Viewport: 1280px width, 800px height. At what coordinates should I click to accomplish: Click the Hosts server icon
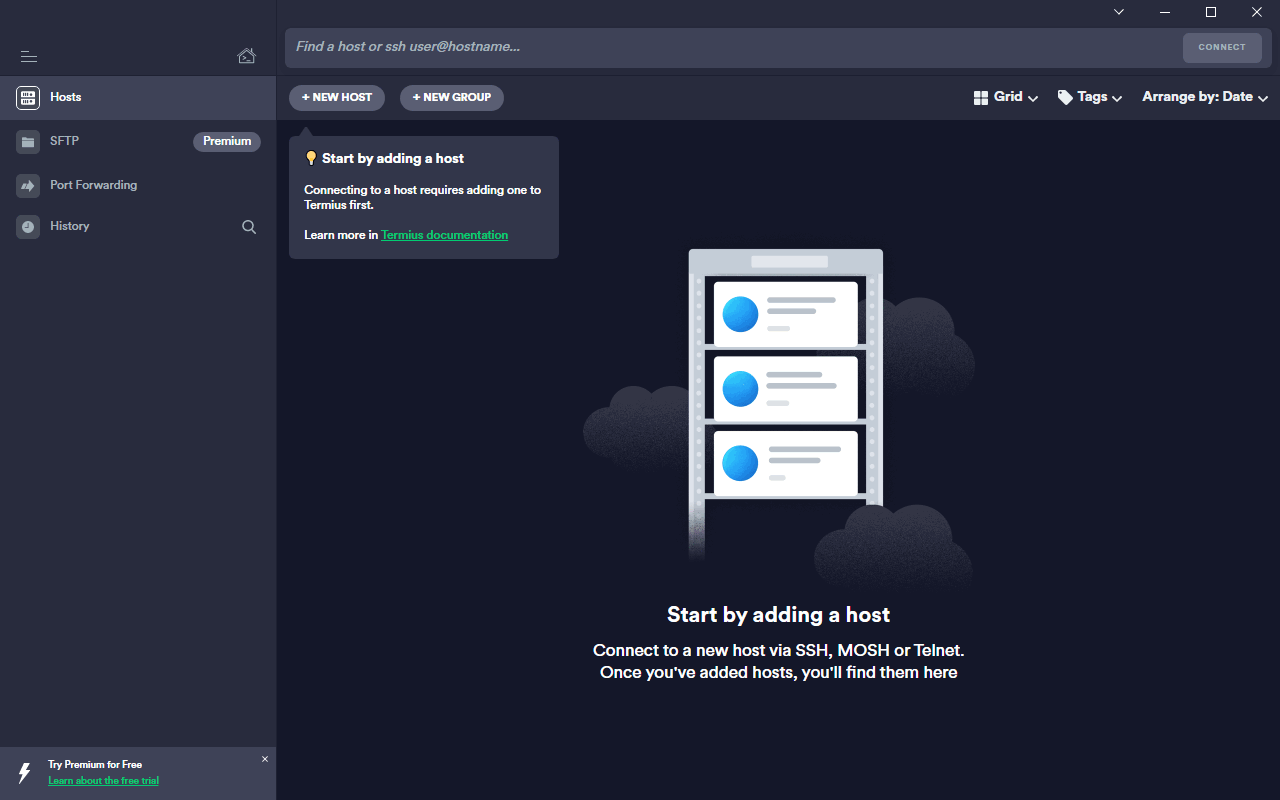pyautogui.click(x=28, y=97)
